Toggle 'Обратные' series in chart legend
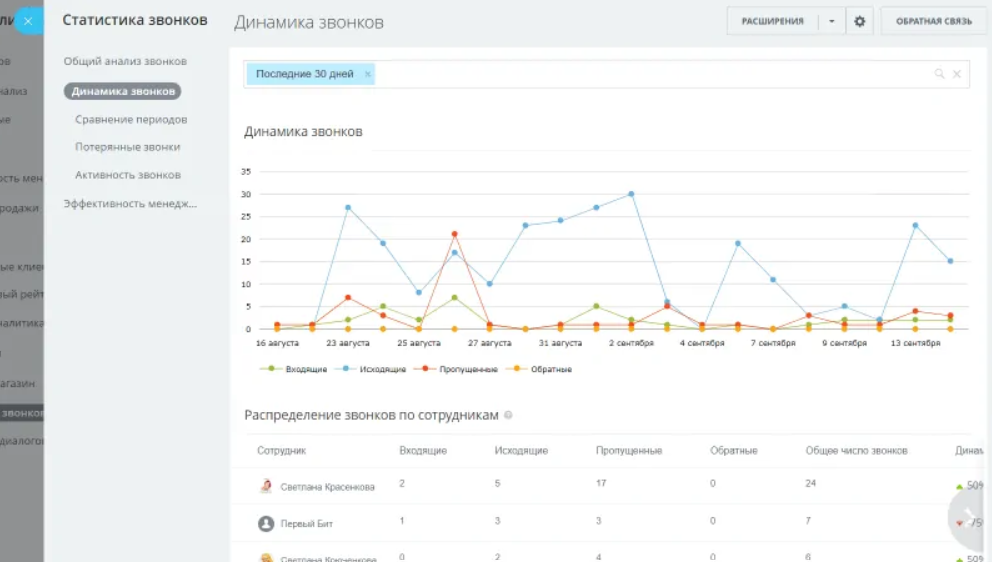This screenshot has width=992, height=562. coord(544,369)
